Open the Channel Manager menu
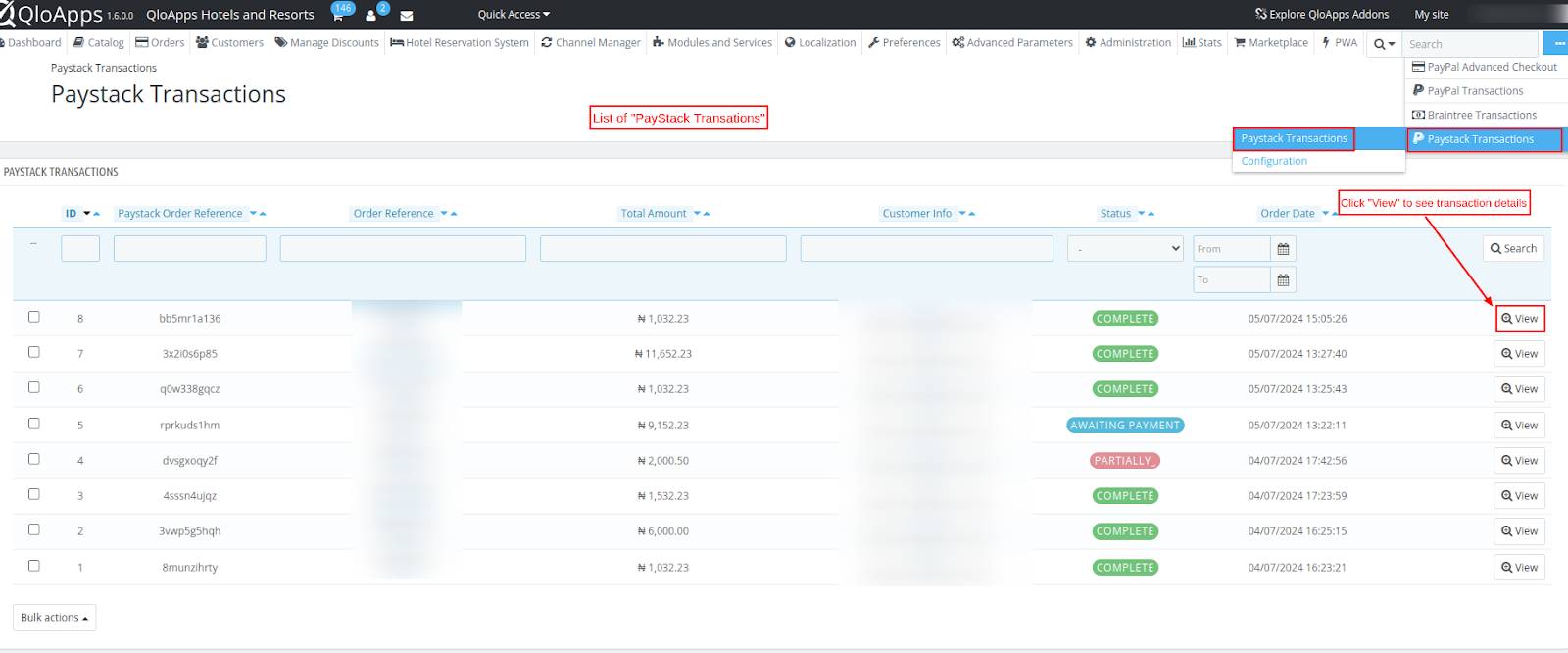The image size is (1568, 653). [591, 43]
